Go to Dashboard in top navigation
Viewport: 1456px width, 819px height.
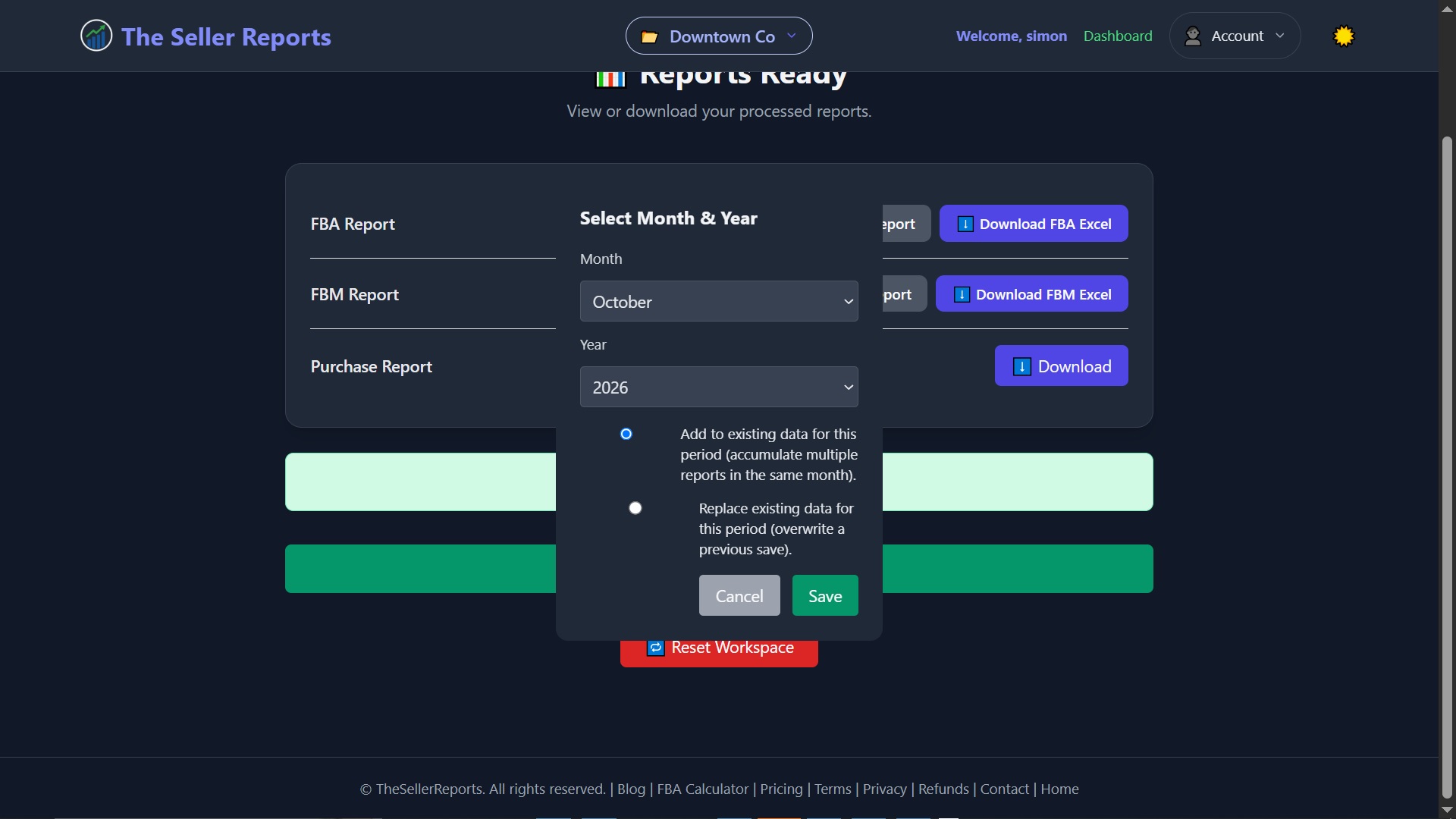pos(1118,36)
